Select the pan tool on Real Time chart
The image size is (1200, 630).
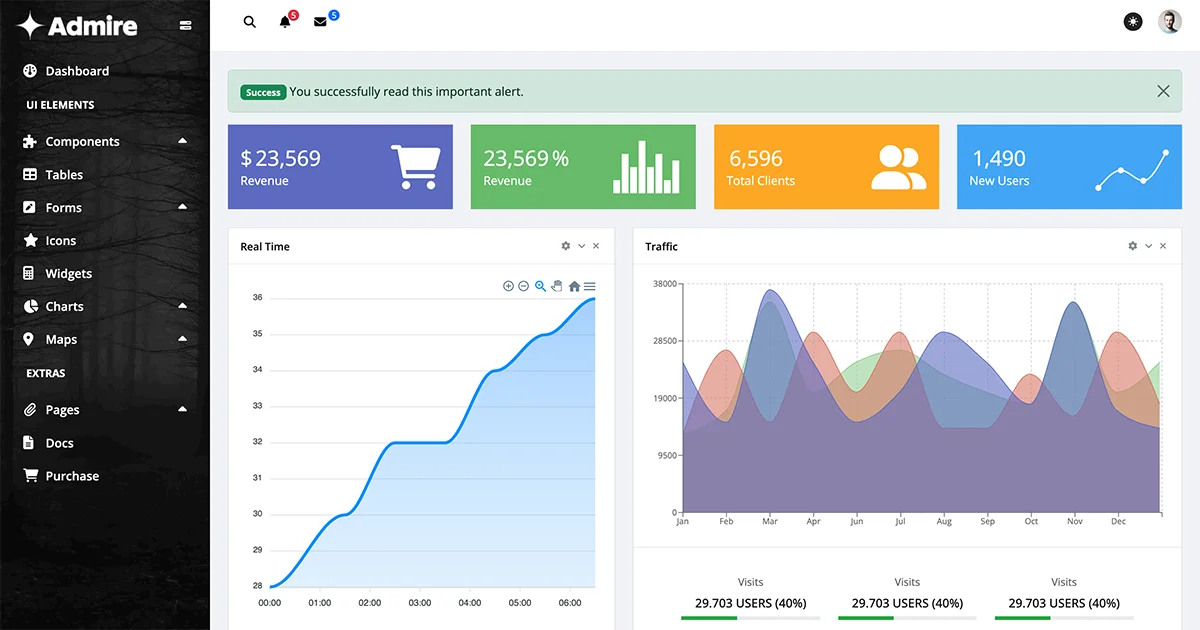point(557,285)
